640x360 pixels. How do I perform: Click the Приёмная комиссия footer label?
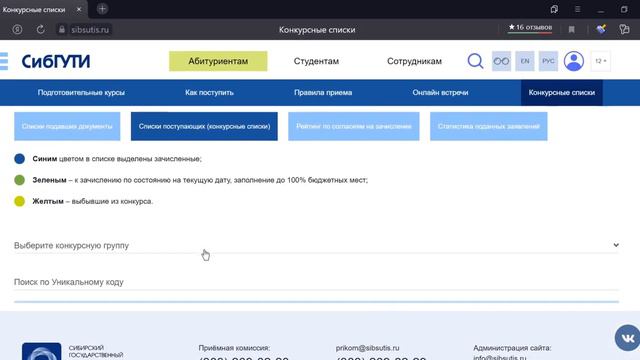(x=234, y=348)
